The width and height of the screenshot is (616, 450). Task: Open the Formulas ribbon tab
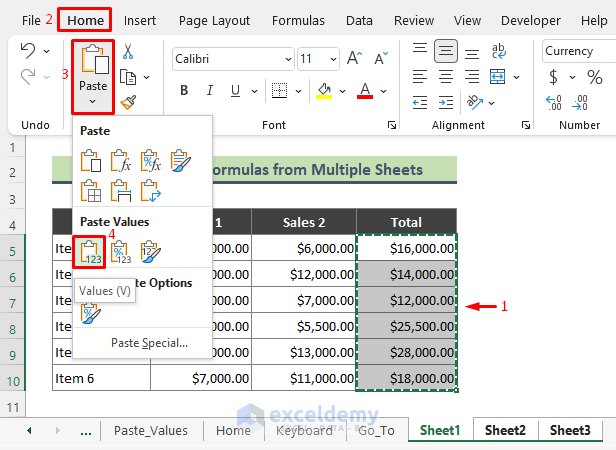click(298, 20)
